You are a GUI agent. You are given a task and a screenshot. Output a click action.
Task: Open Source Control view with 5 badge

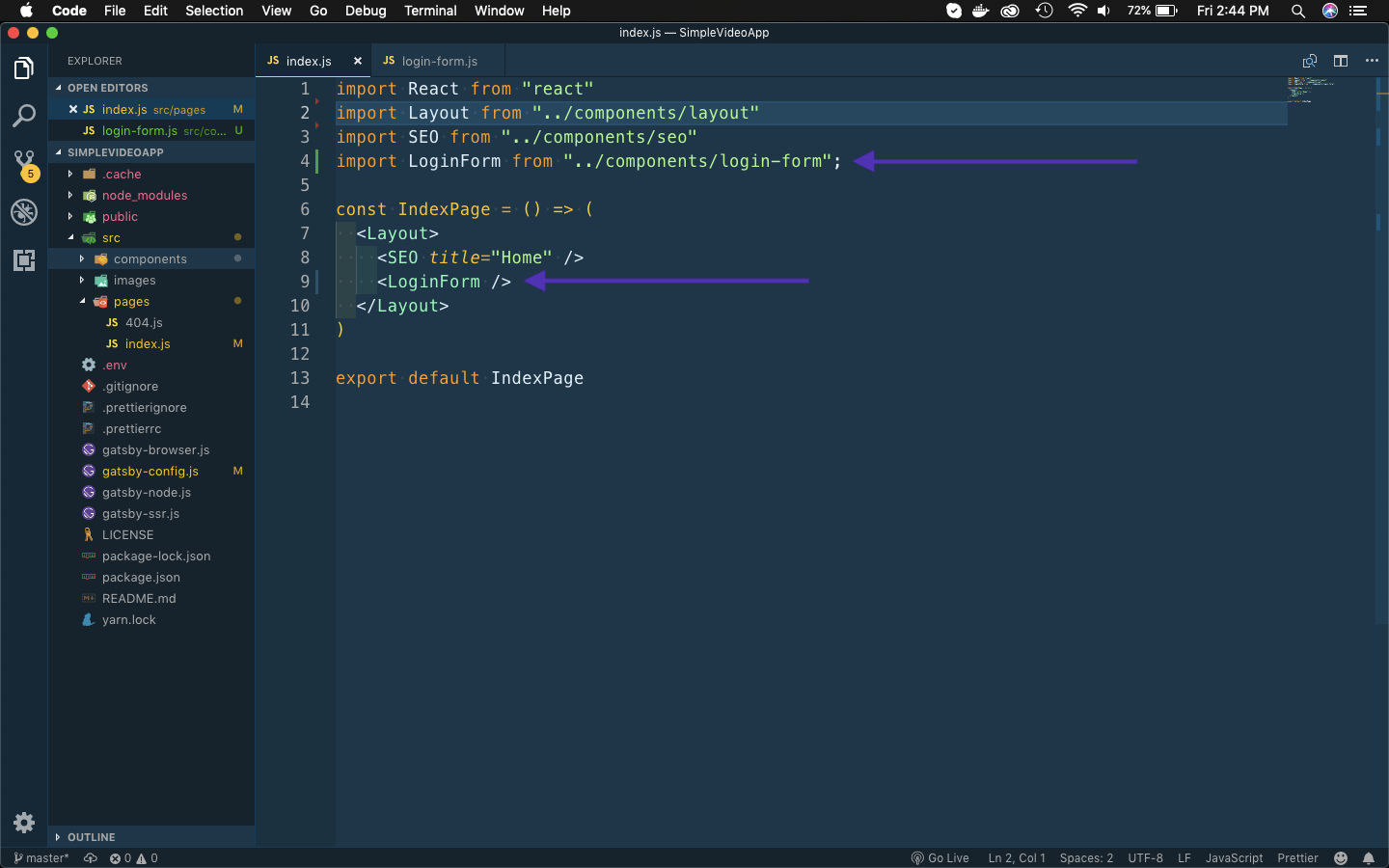tap(24, 164)
